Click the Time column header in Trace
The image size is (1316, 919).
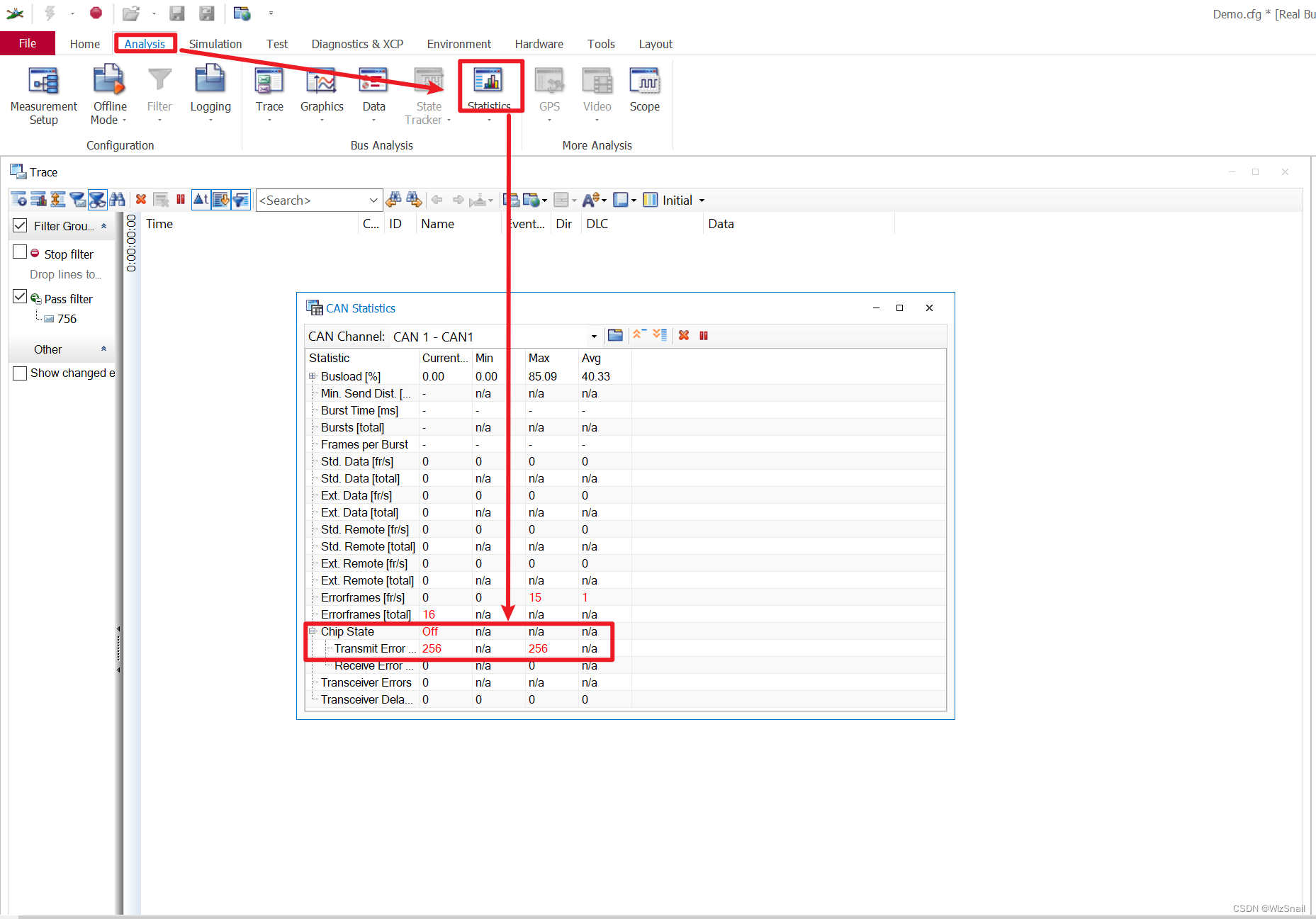pyautogui.click(x=250, y=224)
